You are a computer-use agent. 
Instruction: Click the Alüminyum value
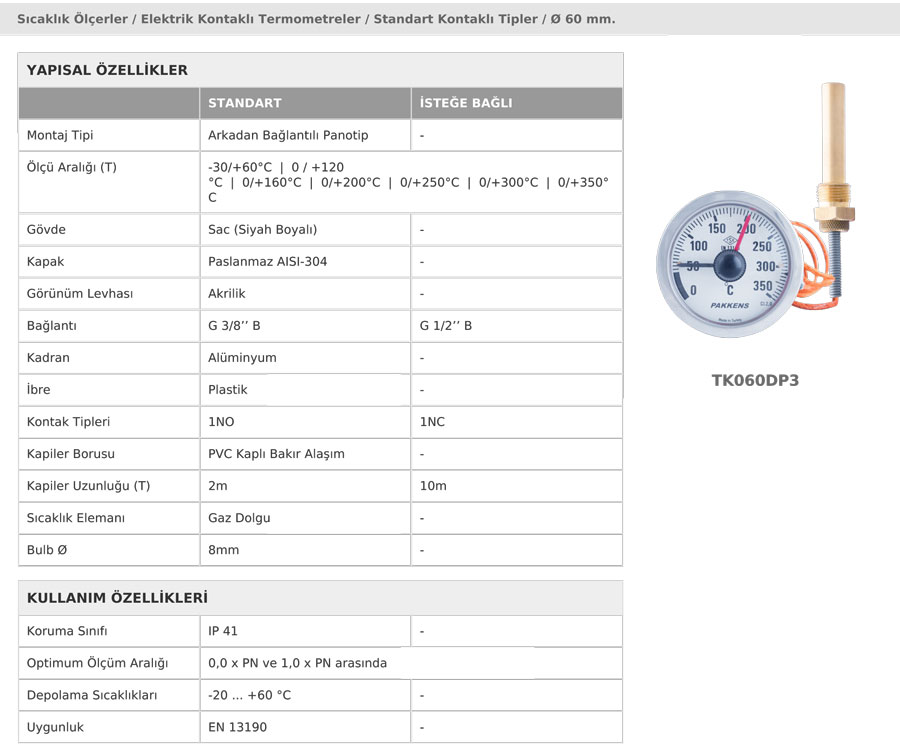click(x=242, y=358)
